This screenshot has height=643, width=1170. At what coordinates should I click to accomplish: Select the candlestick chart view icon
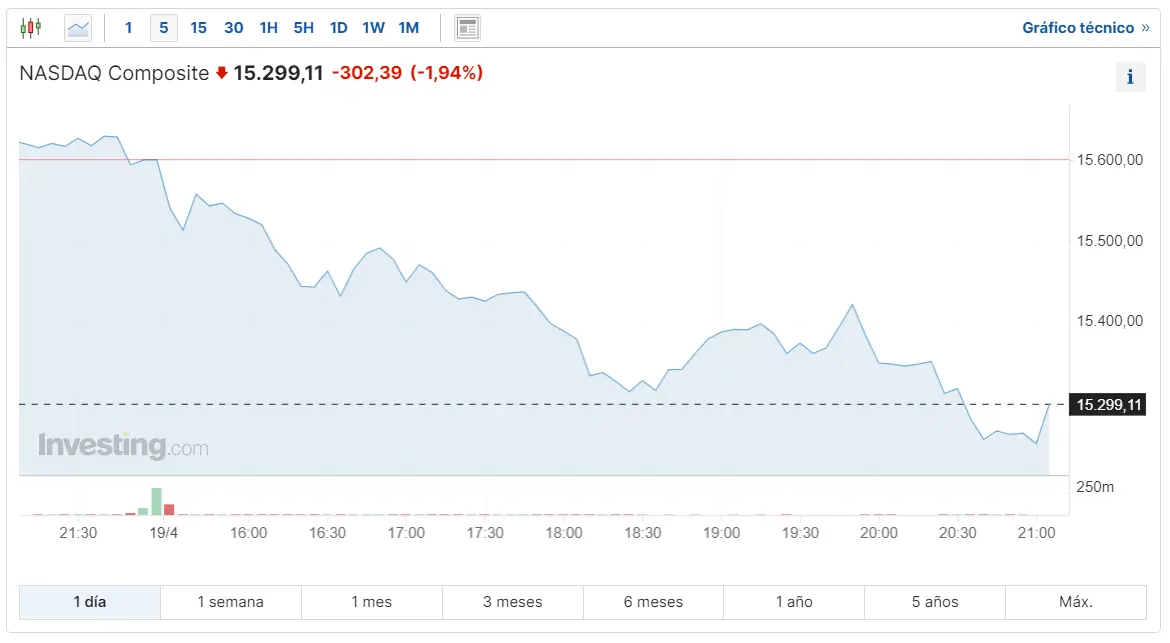pos(30,27)
